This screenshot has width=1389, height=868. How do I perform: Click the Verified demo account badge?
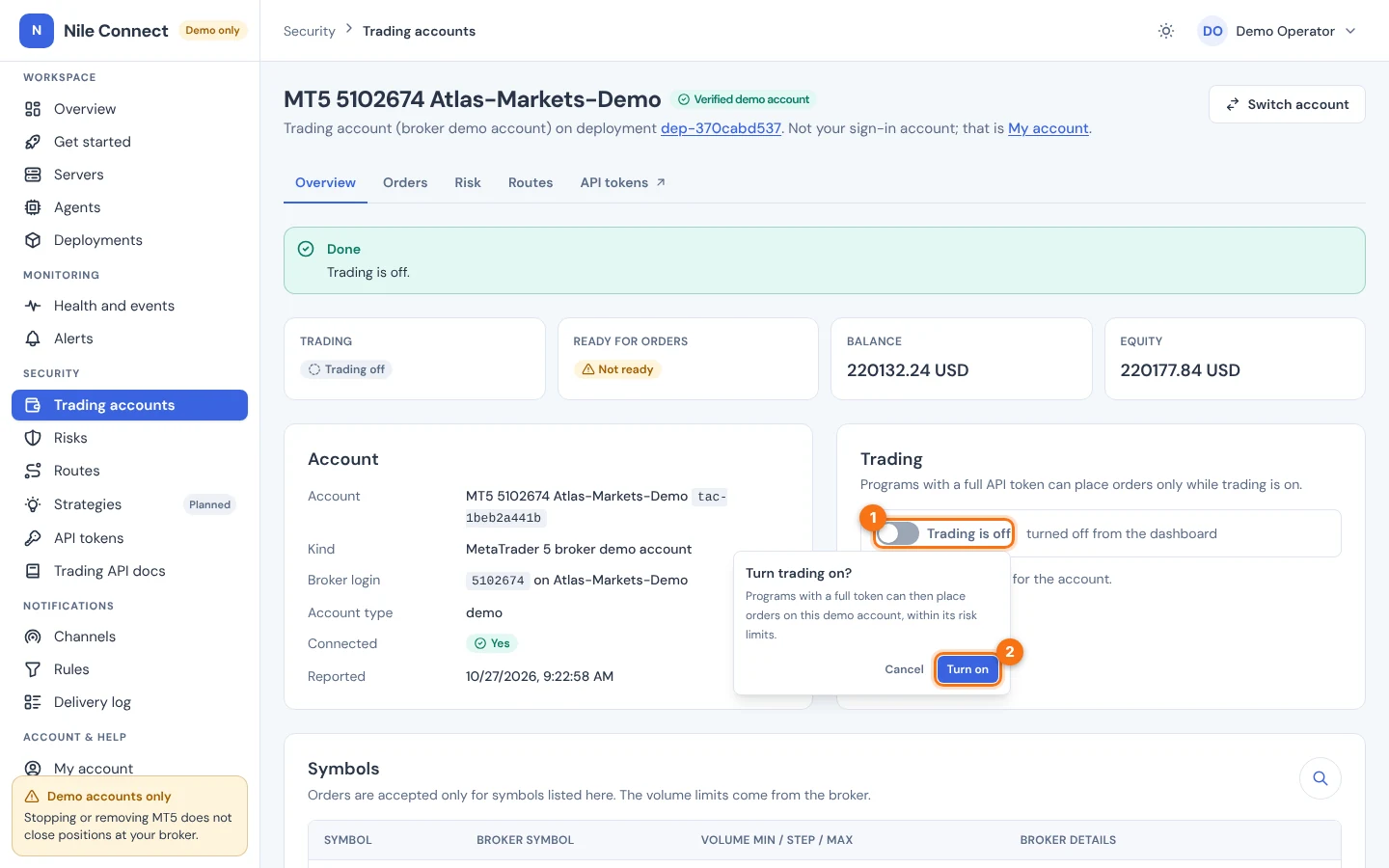pos(744,99)
